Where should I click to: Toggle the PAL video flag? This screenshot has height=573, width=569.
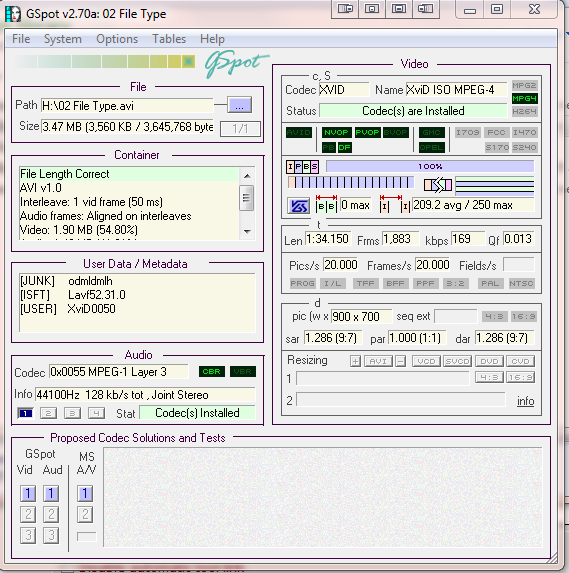click(x=490, y=284)
